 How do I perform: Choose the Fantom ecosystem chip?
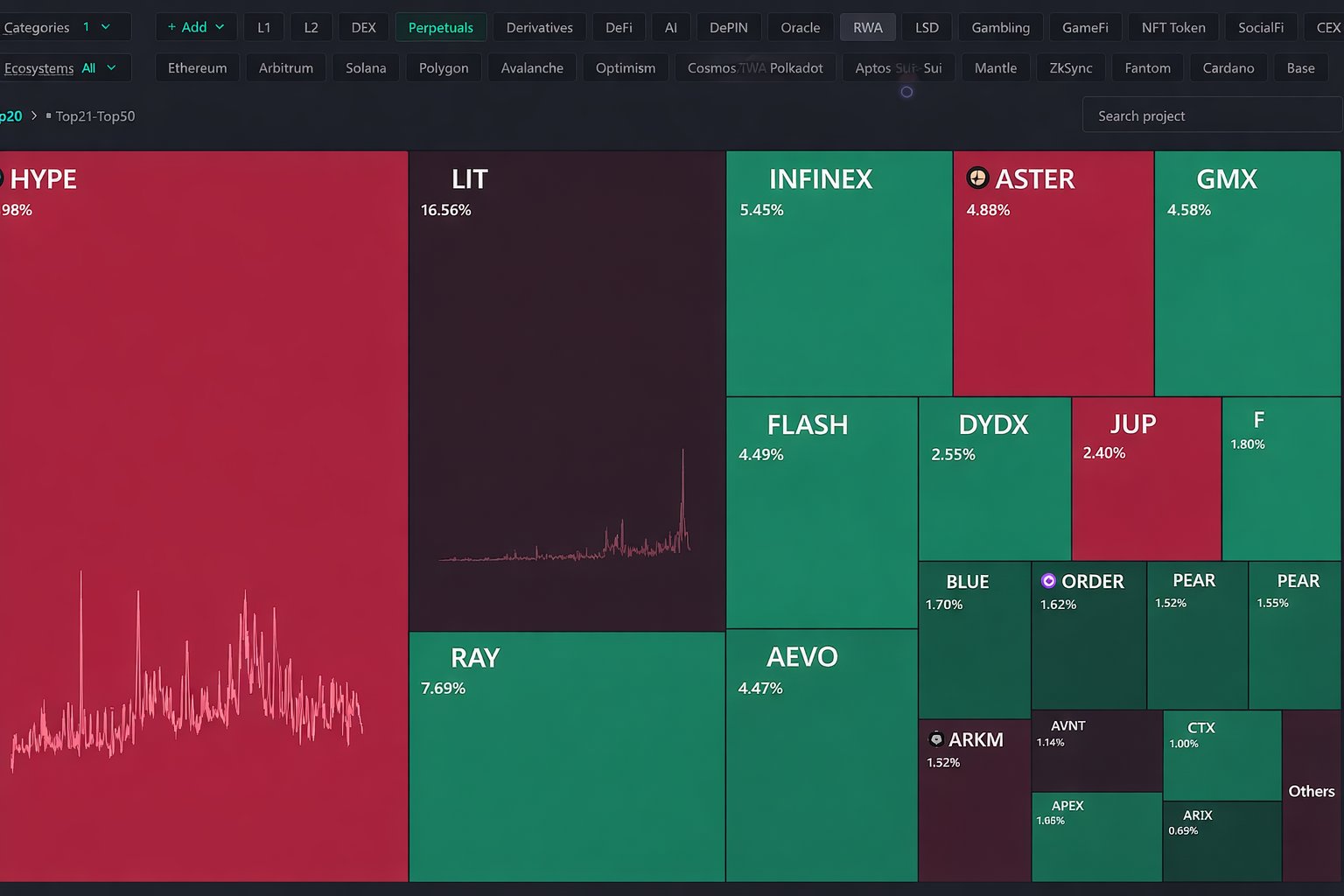tap(1148, 67)
